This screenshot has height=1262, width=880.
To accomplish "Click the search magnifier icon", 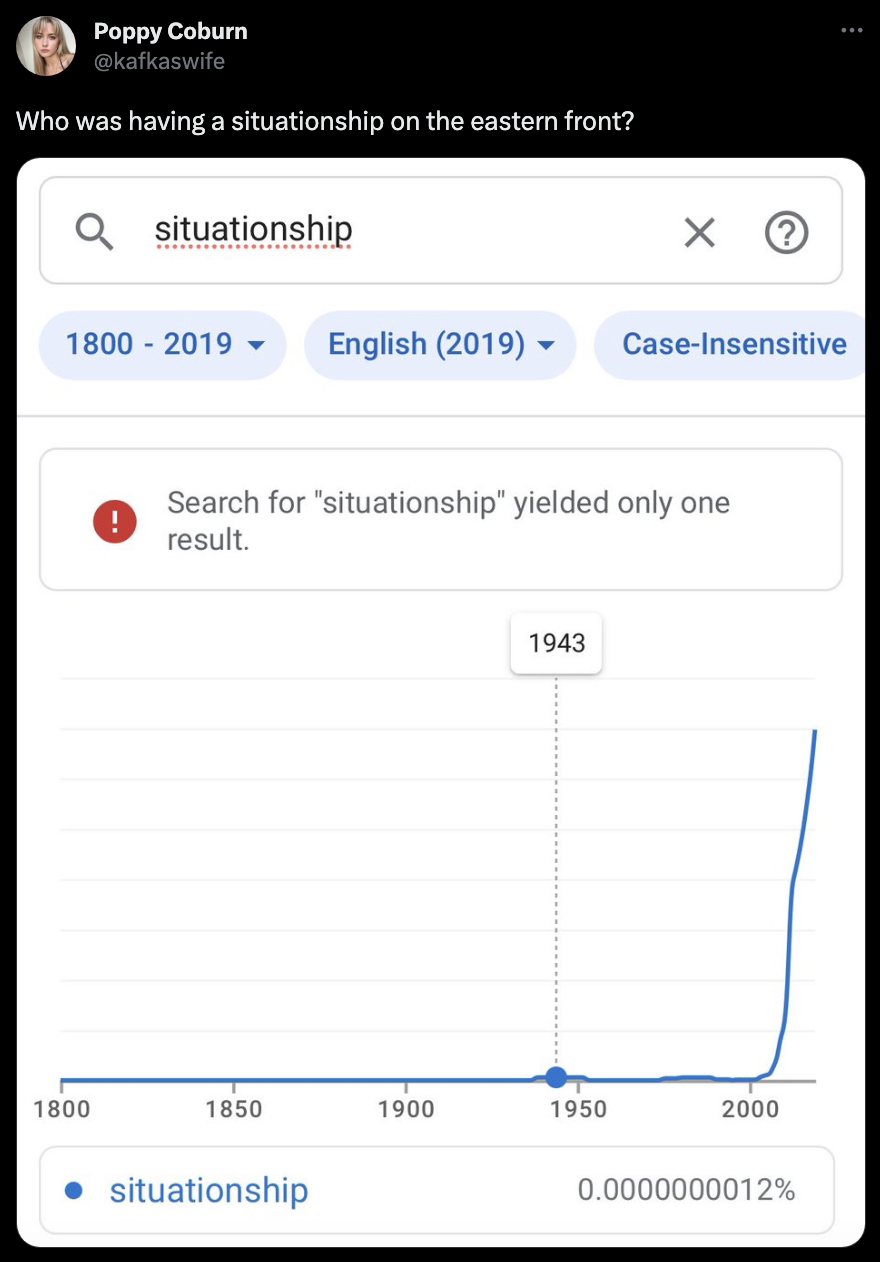I will pyautogui.click(x=94, y=232).
